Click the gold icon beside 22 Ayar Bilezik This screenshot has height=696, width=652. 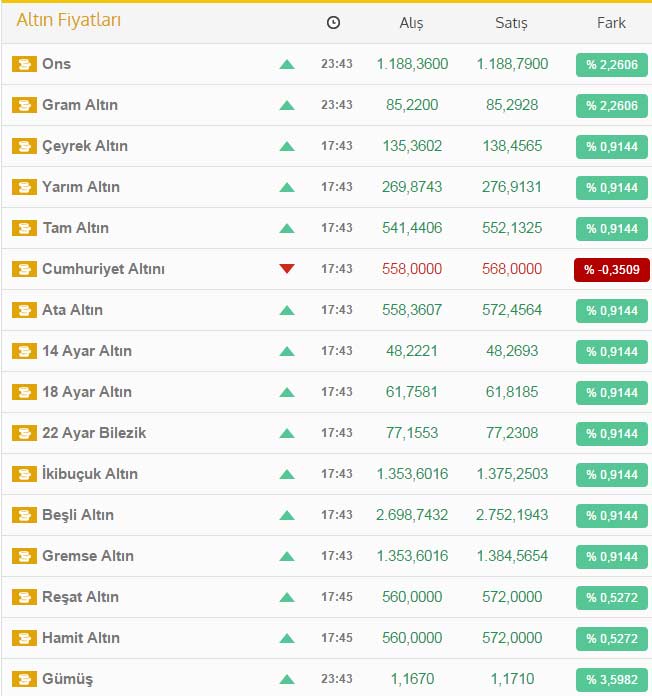[x=23, y=433]
